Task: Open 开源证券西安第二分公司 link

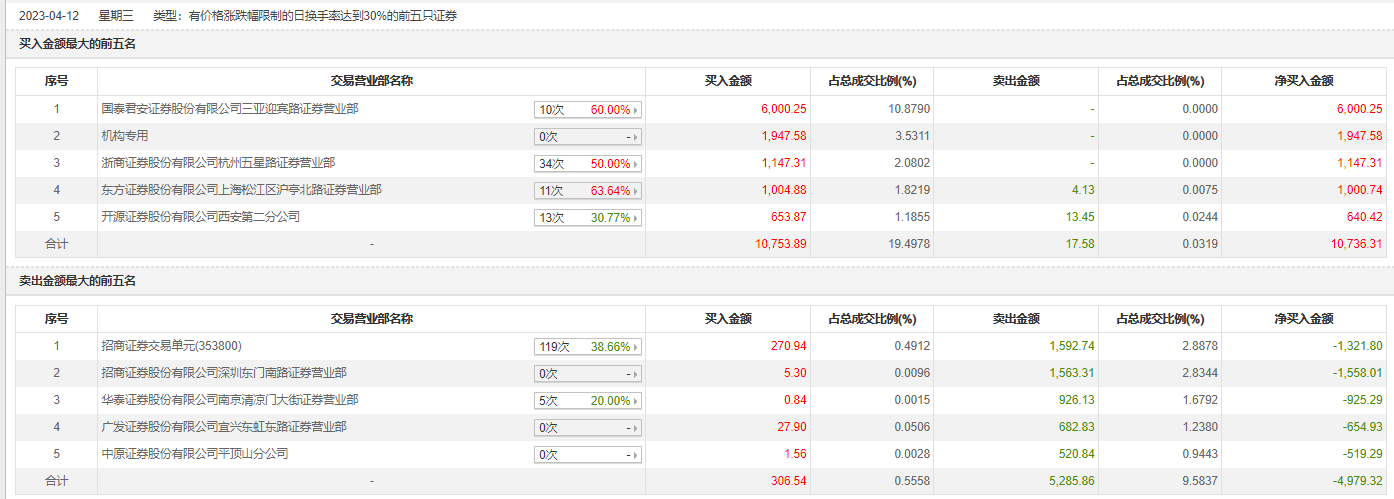Action: [200, 217]
